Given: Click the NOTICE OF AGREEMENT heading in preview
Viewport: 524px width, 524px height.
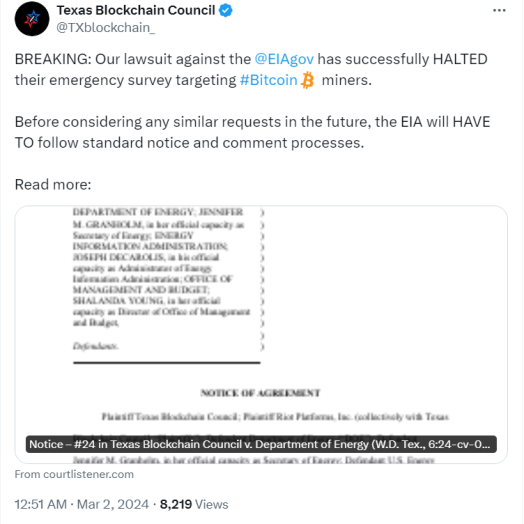Looking at the screenshot, I should pyautogui.click(x=260, y=393).
